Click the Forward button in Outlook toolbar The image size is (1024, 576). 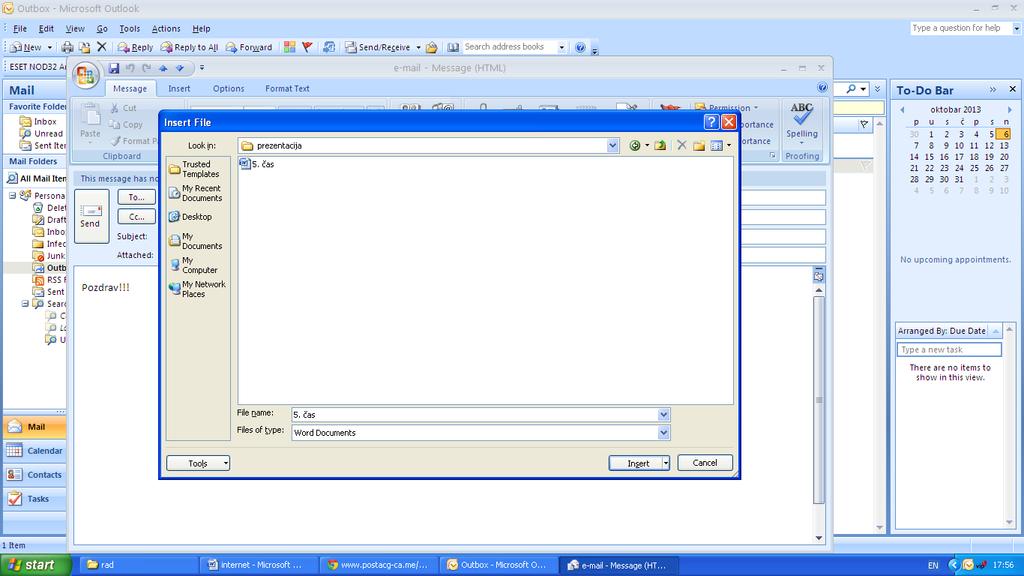click(x=249, y=47)
